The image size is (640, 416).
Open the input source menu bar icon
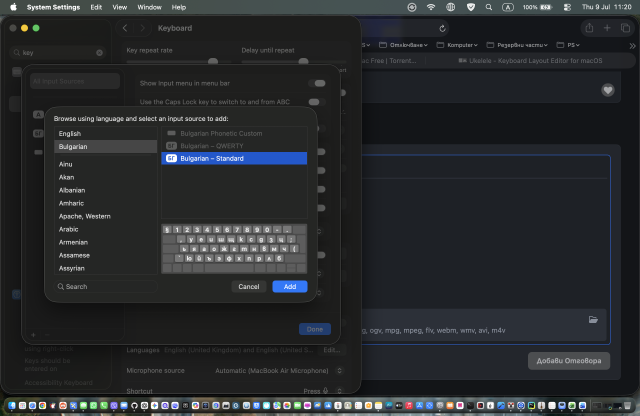point(507,7)
